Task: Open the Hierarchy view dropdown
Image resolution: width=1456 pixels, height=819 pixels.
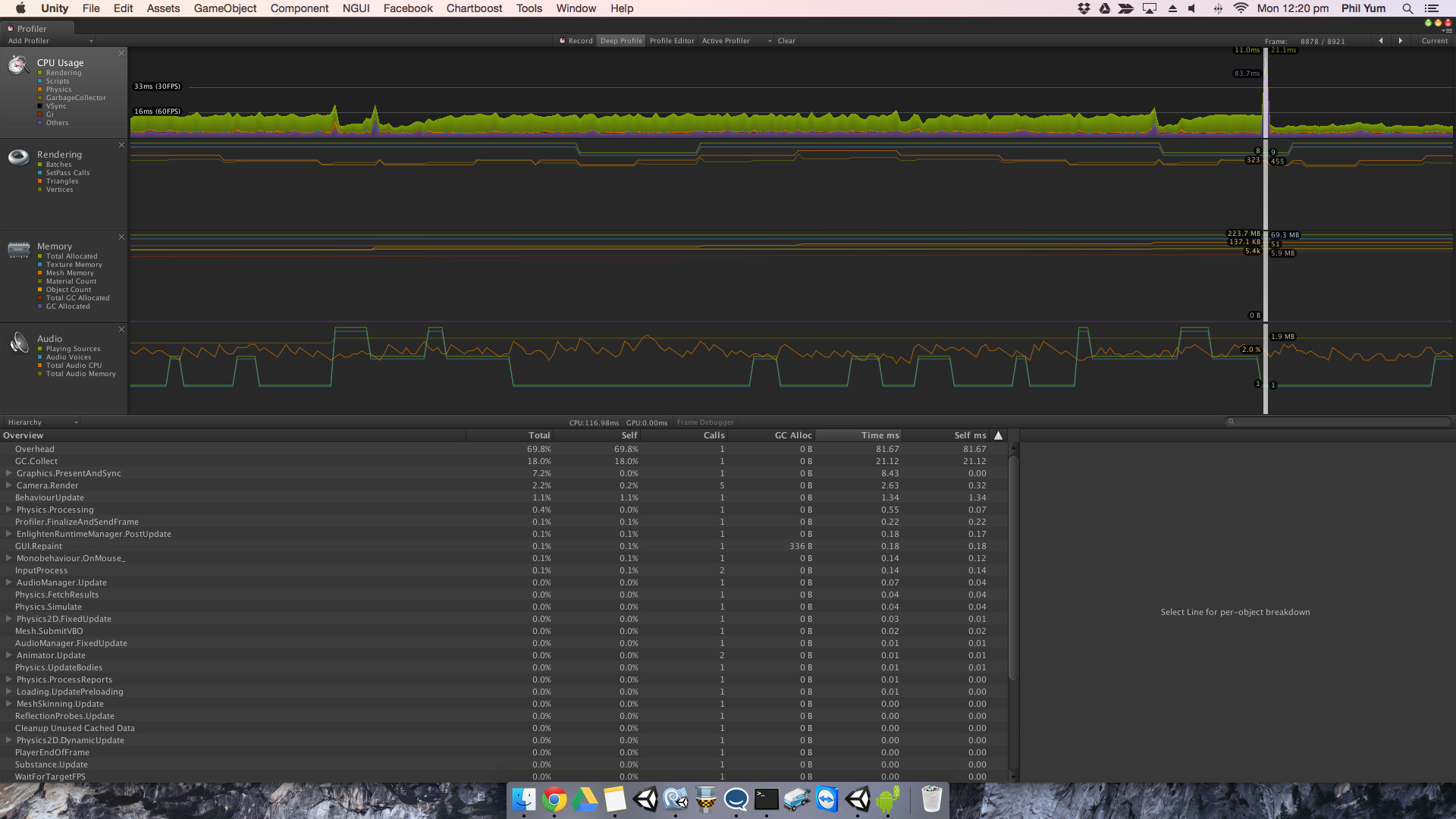Action: [39, 422]
